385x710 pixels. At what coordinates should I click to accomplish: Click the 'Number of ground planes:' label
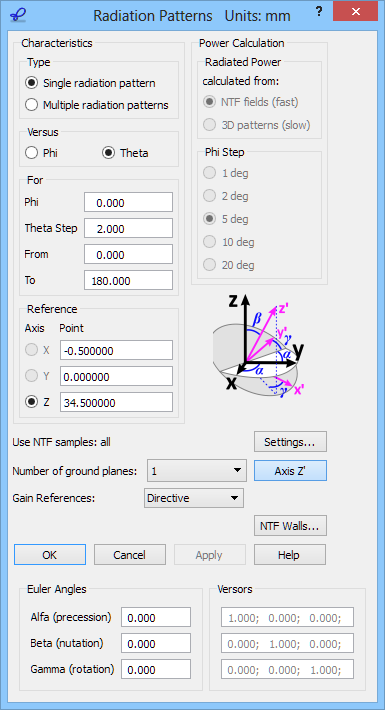[x=75, y=471]
